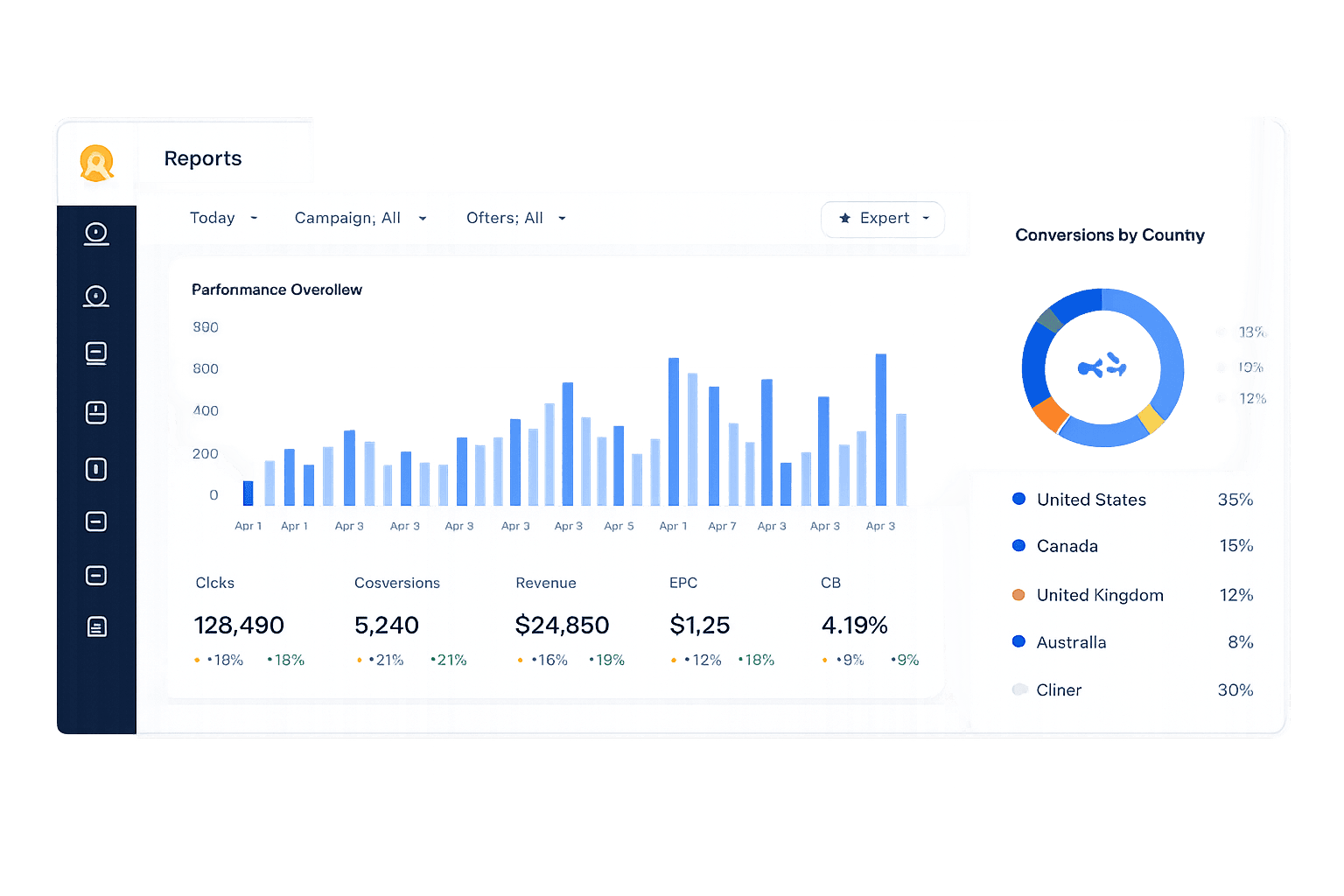Click Conversions by Country heading
The image size is (1344, 896).
pyautogui.click(x=1109, y=235)
